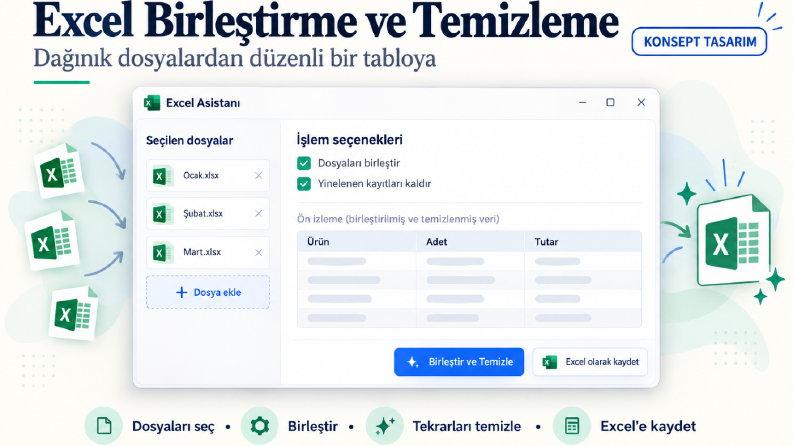
Task: Click the Excel'e kaydet step label
Action: [648, 426]
